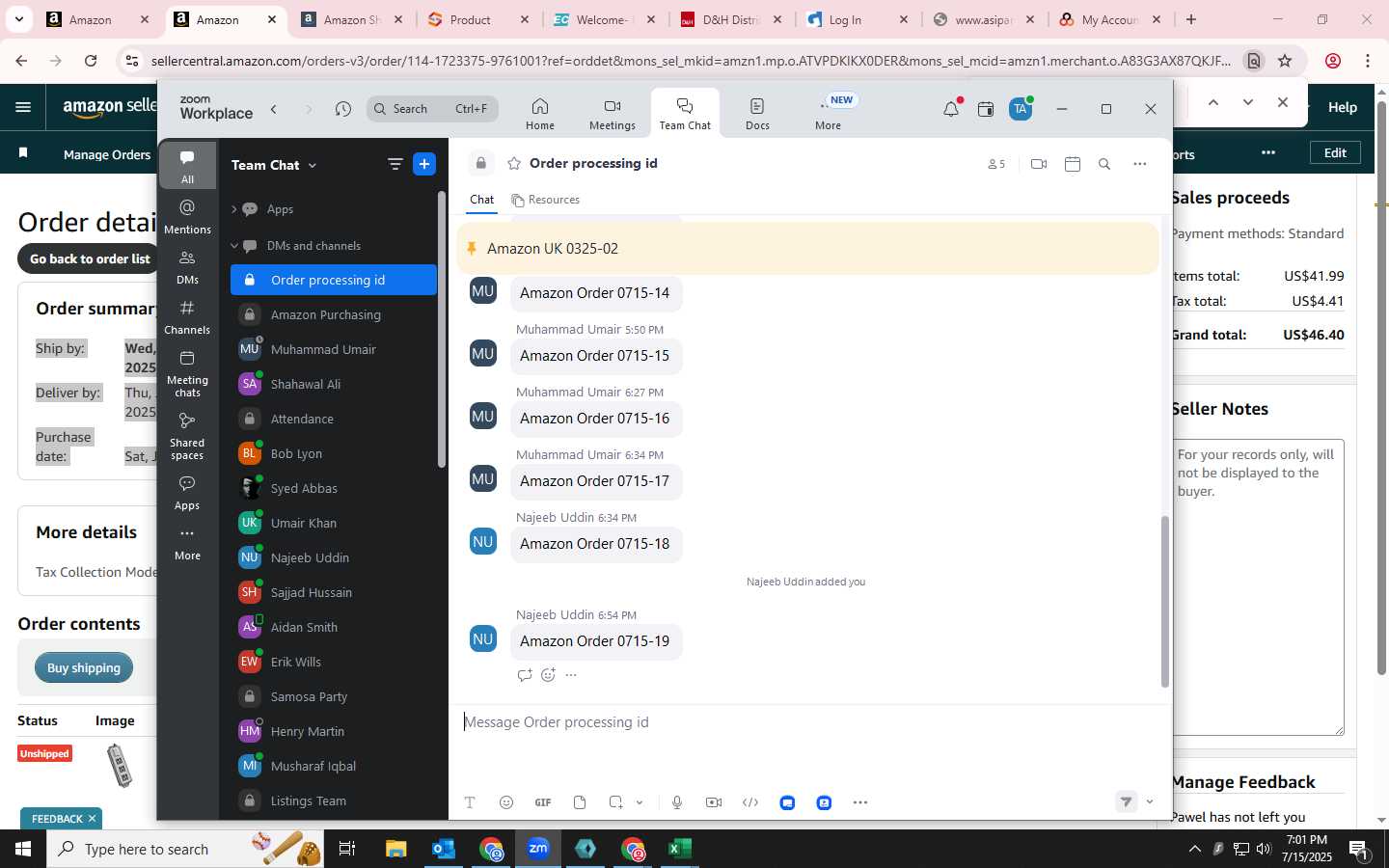The image size is (1389, 868).
Task: Open Bob Lyon chat
Action: coord(334,453)
